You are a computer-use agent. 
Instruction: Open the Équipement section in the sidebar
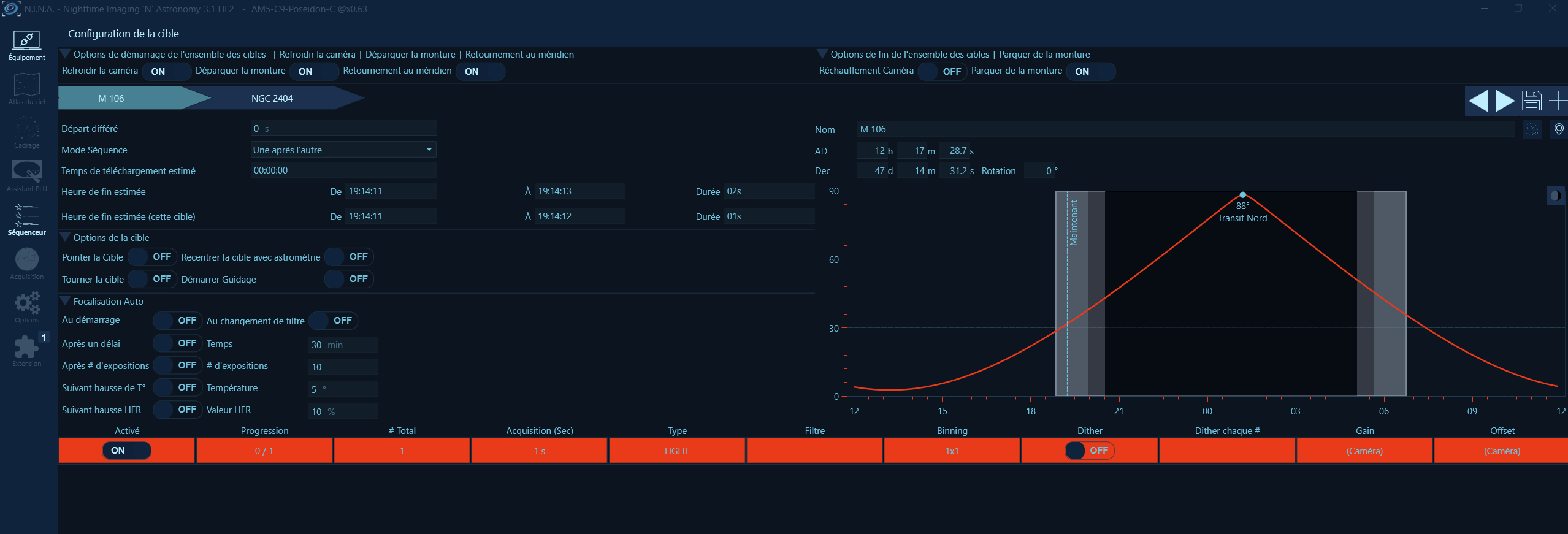tap(26, 45)
